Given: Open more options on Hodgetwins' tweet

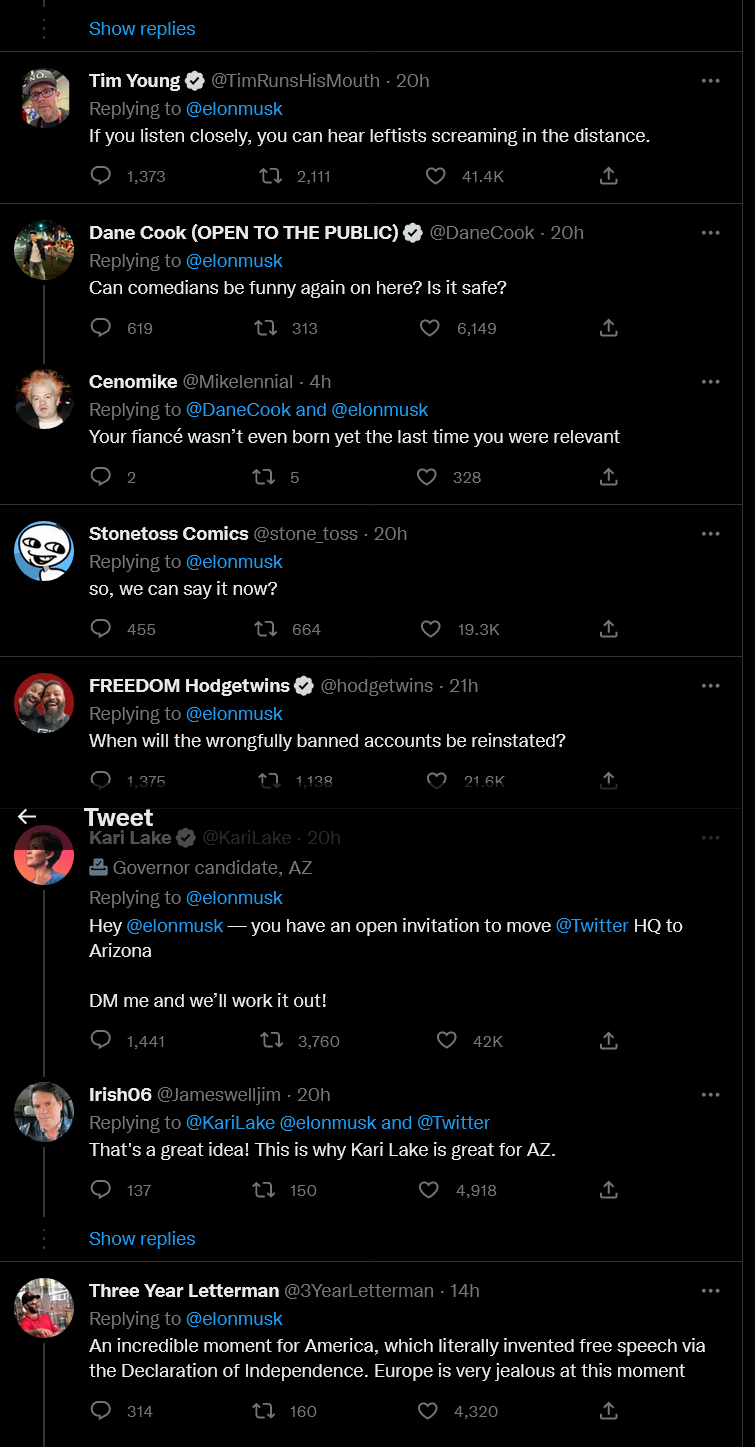Looking at the screenshot, I should (x=710, y=685).
